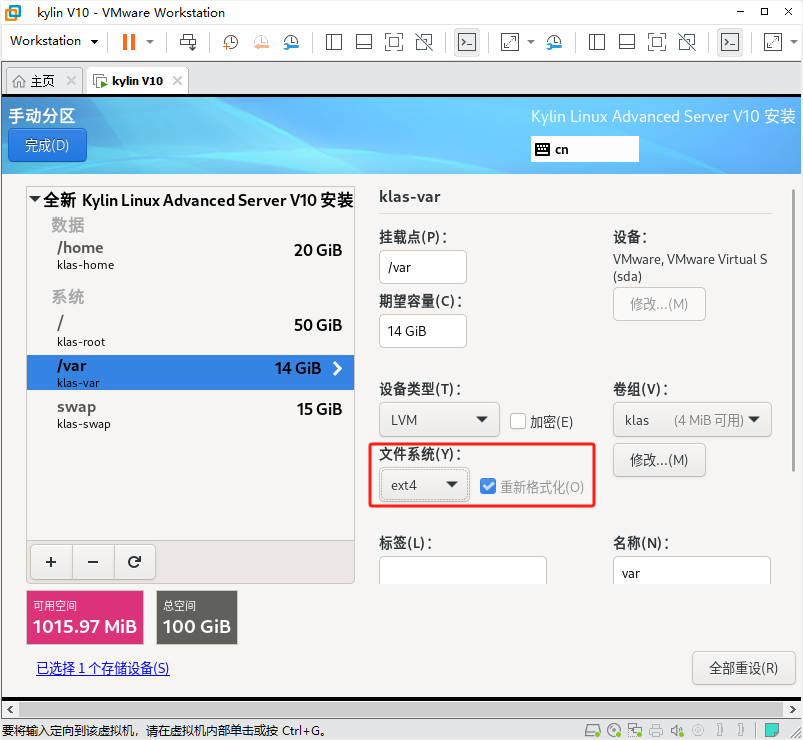The height and width of the screenshot is (740, 803).
Task: Click the horizontal scrollbar right arrow
Action: pos(792,710)
